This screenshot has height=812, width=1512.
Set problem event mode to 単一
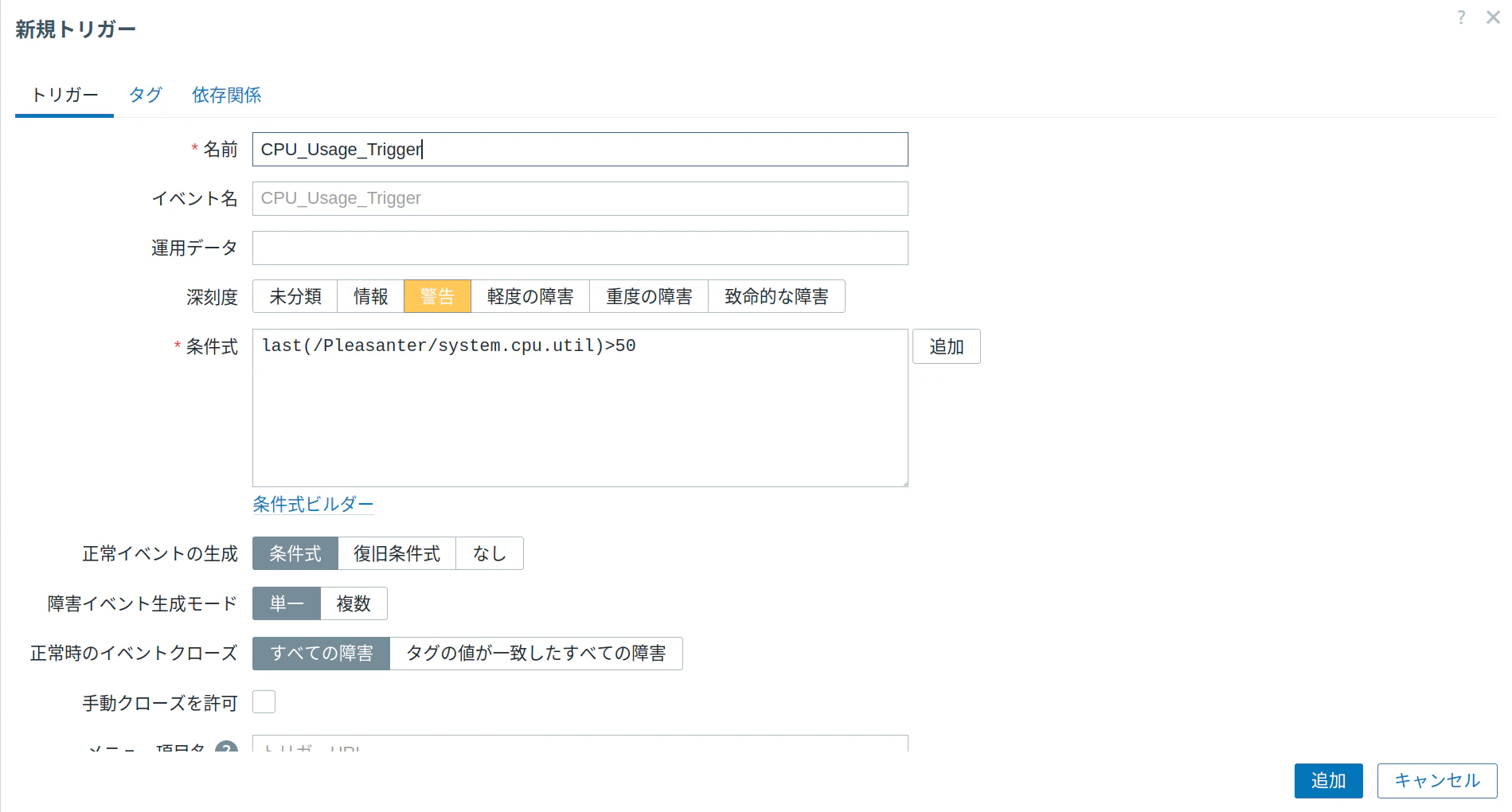click(287, 604)
